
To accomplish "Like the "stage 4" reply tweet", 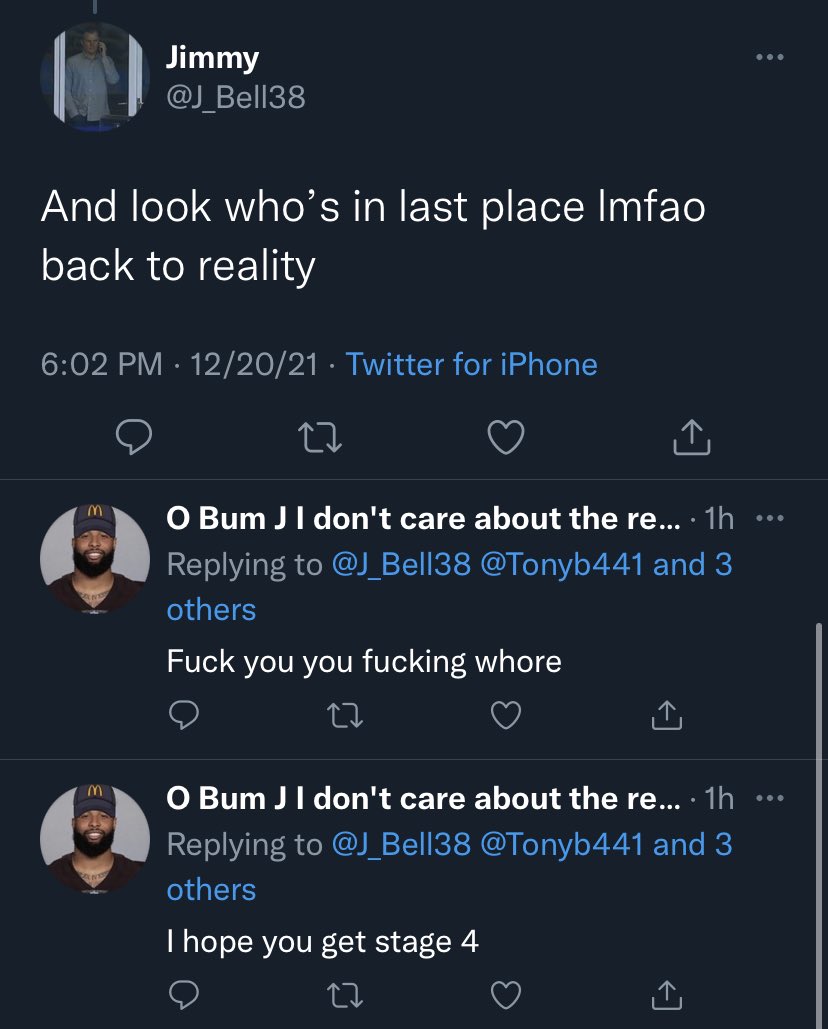I will 506,996.
